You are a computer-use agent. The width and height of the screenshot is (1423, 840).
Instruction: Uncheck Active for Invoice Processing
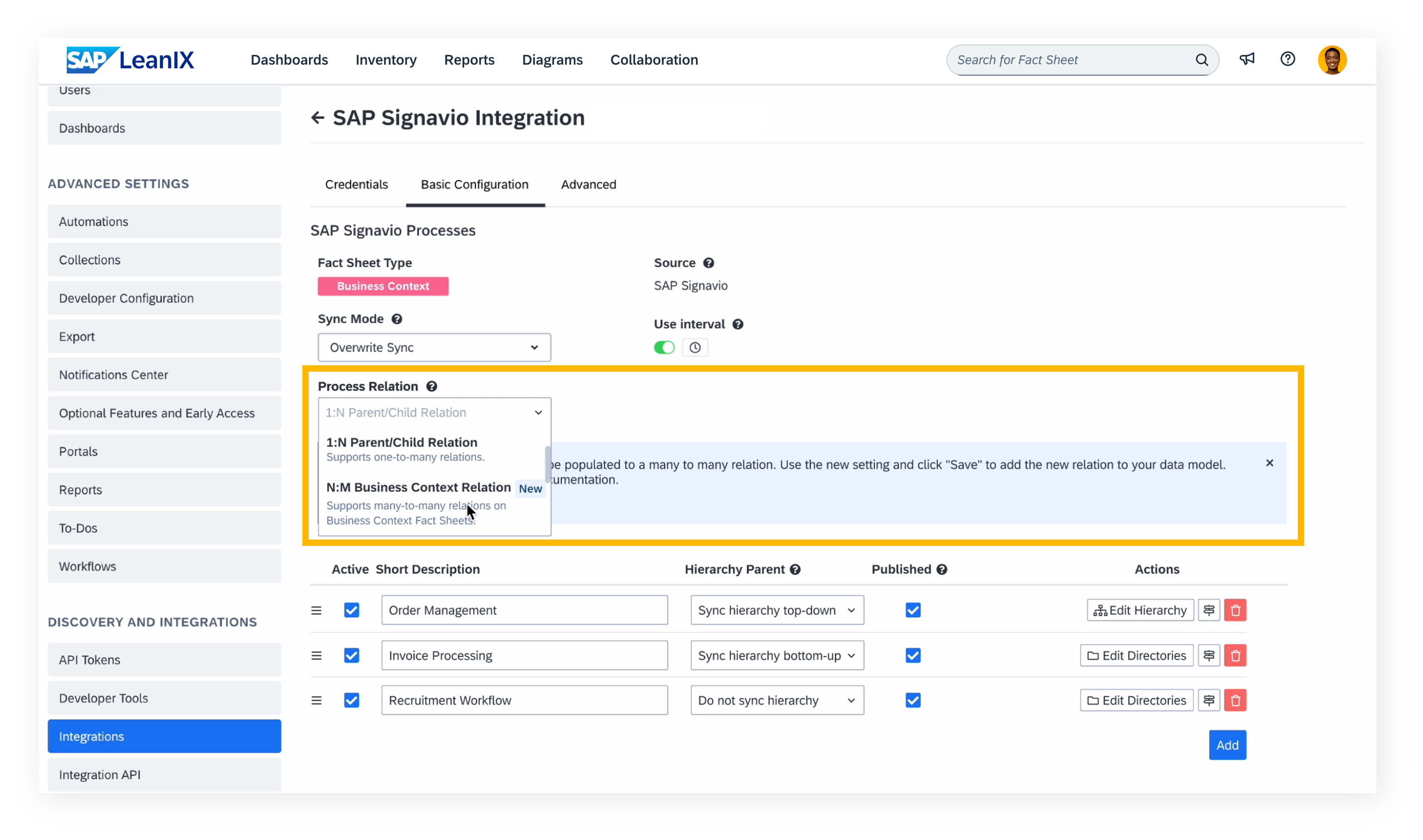coord(351,655)
